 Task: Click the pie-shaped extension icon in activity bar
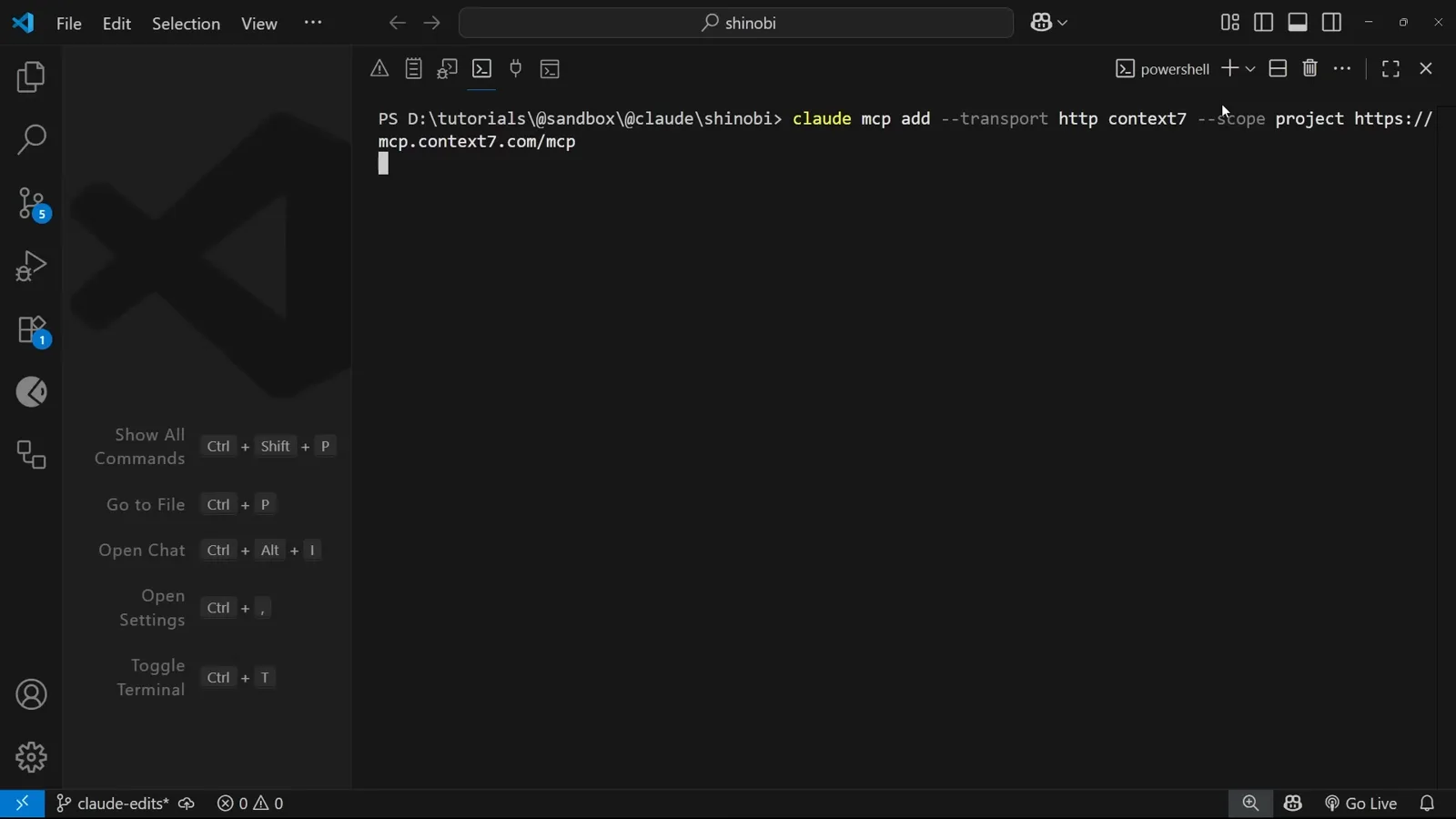(x=31, y=392)
